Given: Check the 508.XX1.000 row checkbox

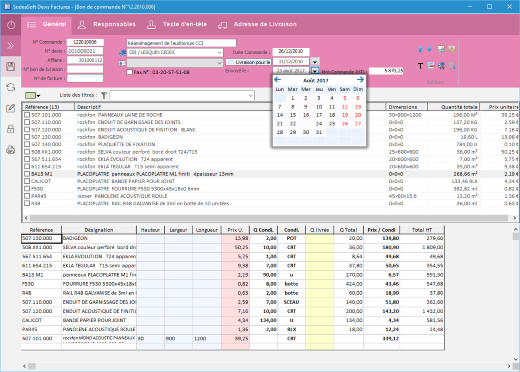Looking at the screenshot, I should tap(27, 152).
